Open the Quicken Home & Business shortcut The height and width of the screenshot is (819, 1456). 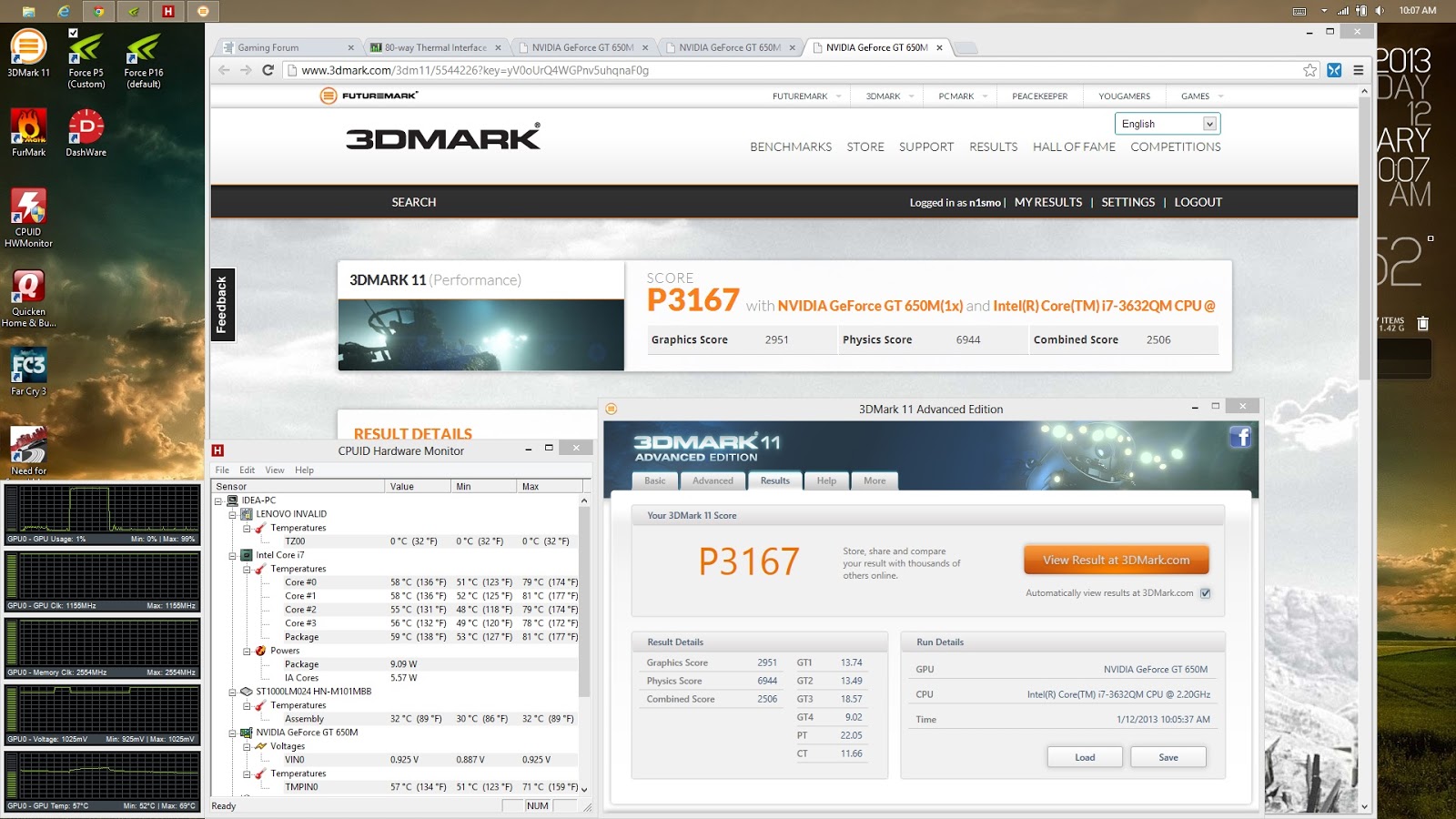pos(28,298)
